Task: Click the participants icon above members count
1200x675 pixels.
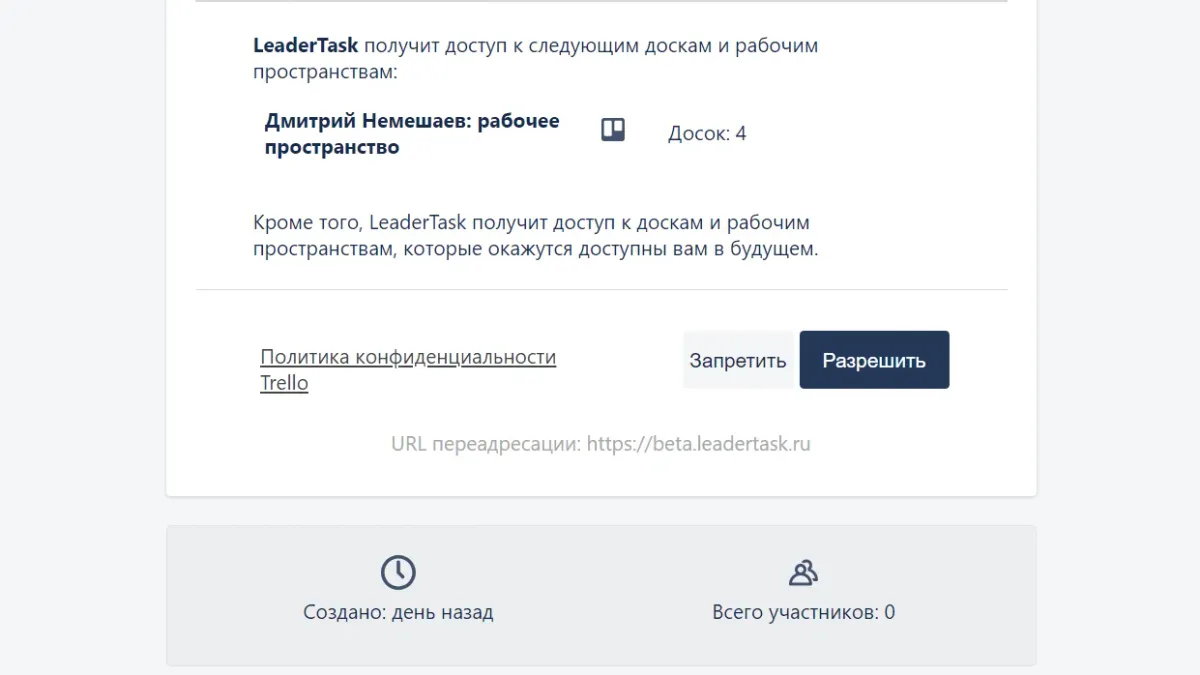Action: (x=803, y=572)
